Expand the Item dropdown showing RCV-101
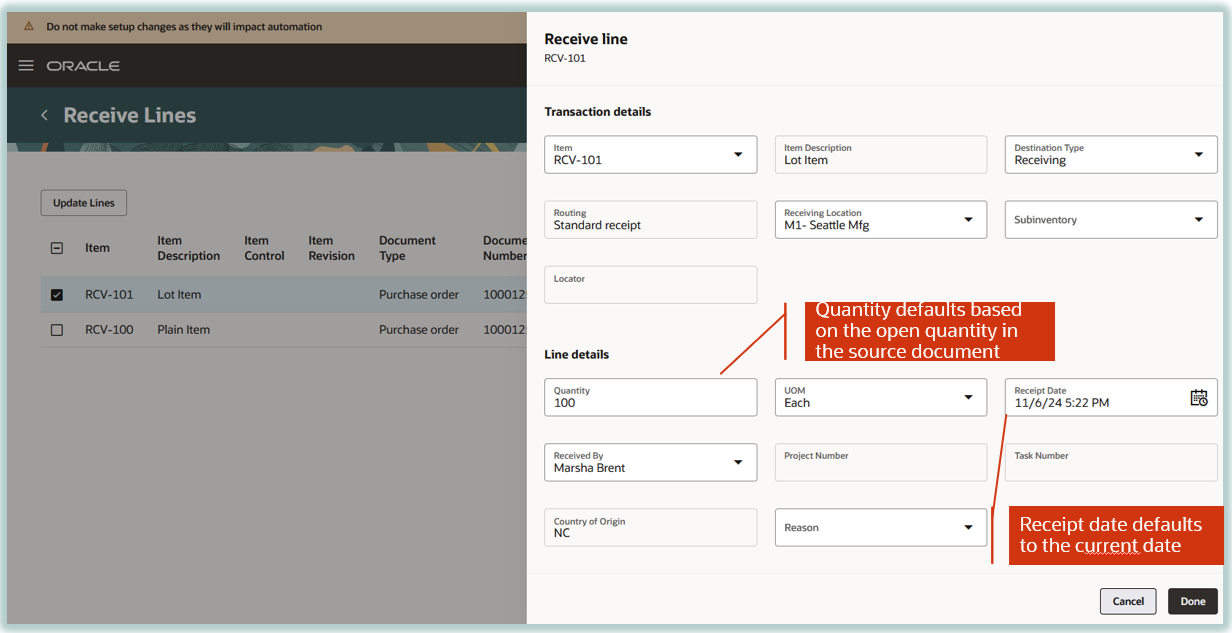This screenshot has height=633, width=1232. tap(738, 154)
